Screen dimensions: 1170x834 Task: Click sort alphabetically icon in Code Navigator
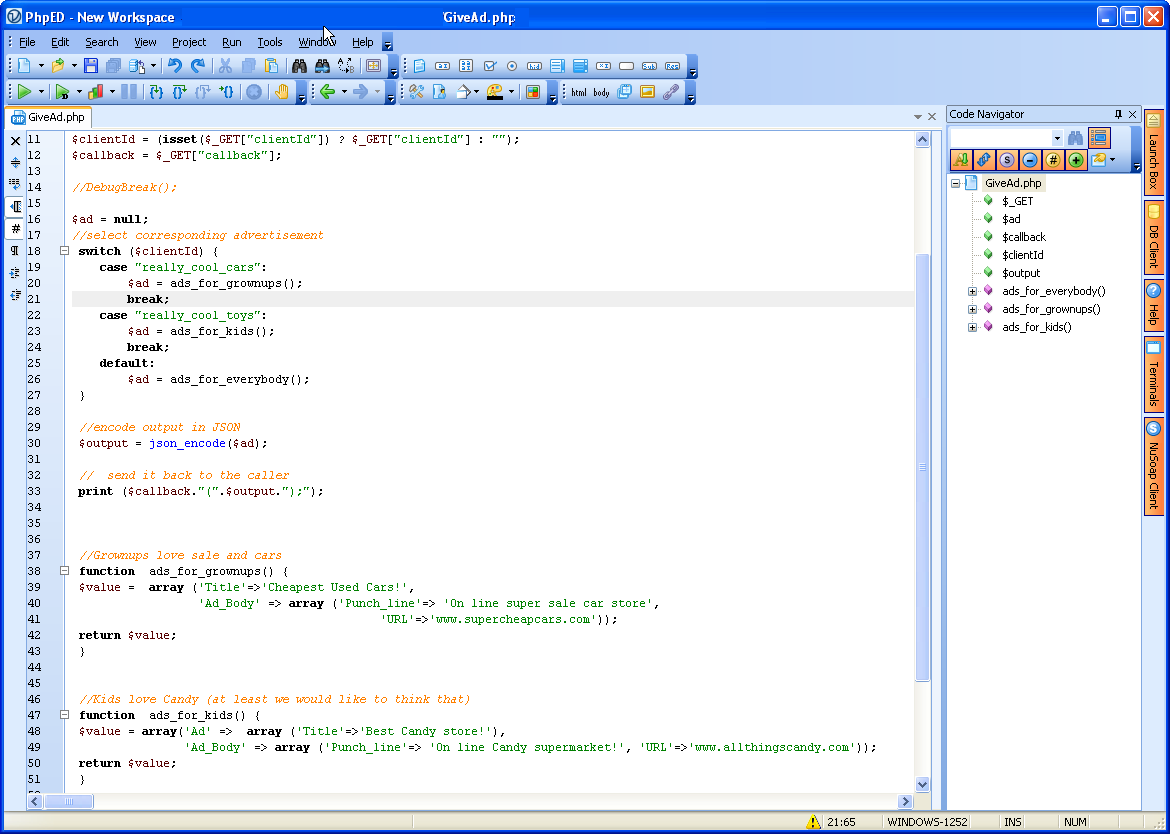[x=961, y=160]
